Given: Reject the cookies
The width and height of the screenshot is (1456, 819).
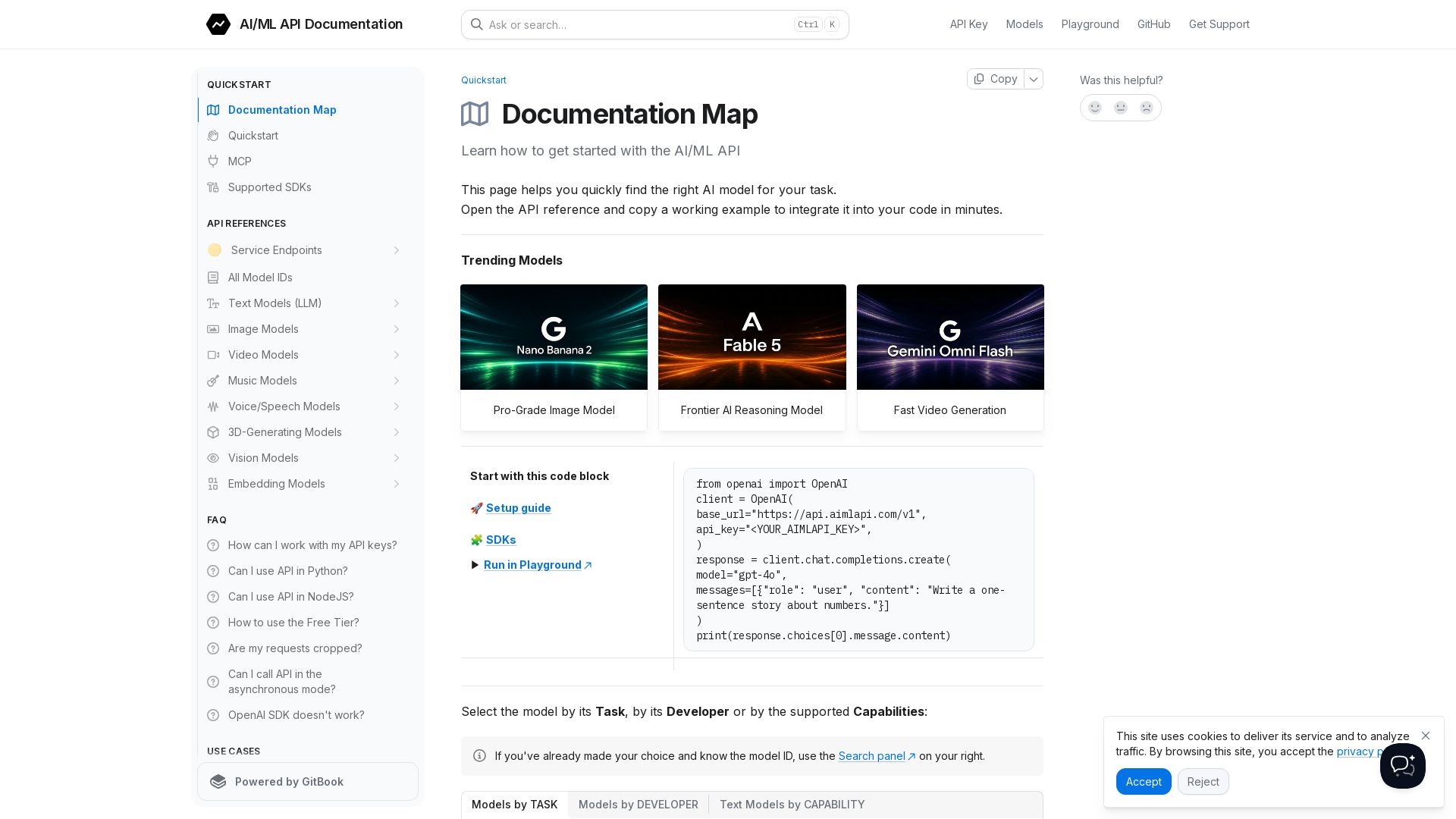Looking at the screenshot, I should point(1203,782).
